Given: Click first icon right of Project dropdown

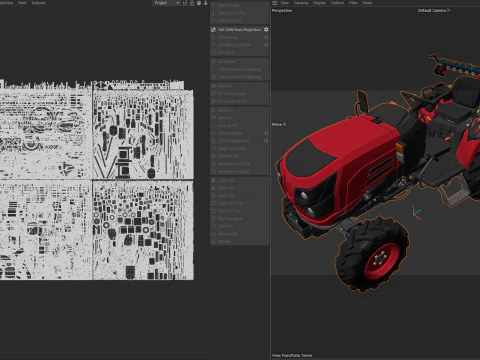Looking at the screenshot, I should pos(185,3).
